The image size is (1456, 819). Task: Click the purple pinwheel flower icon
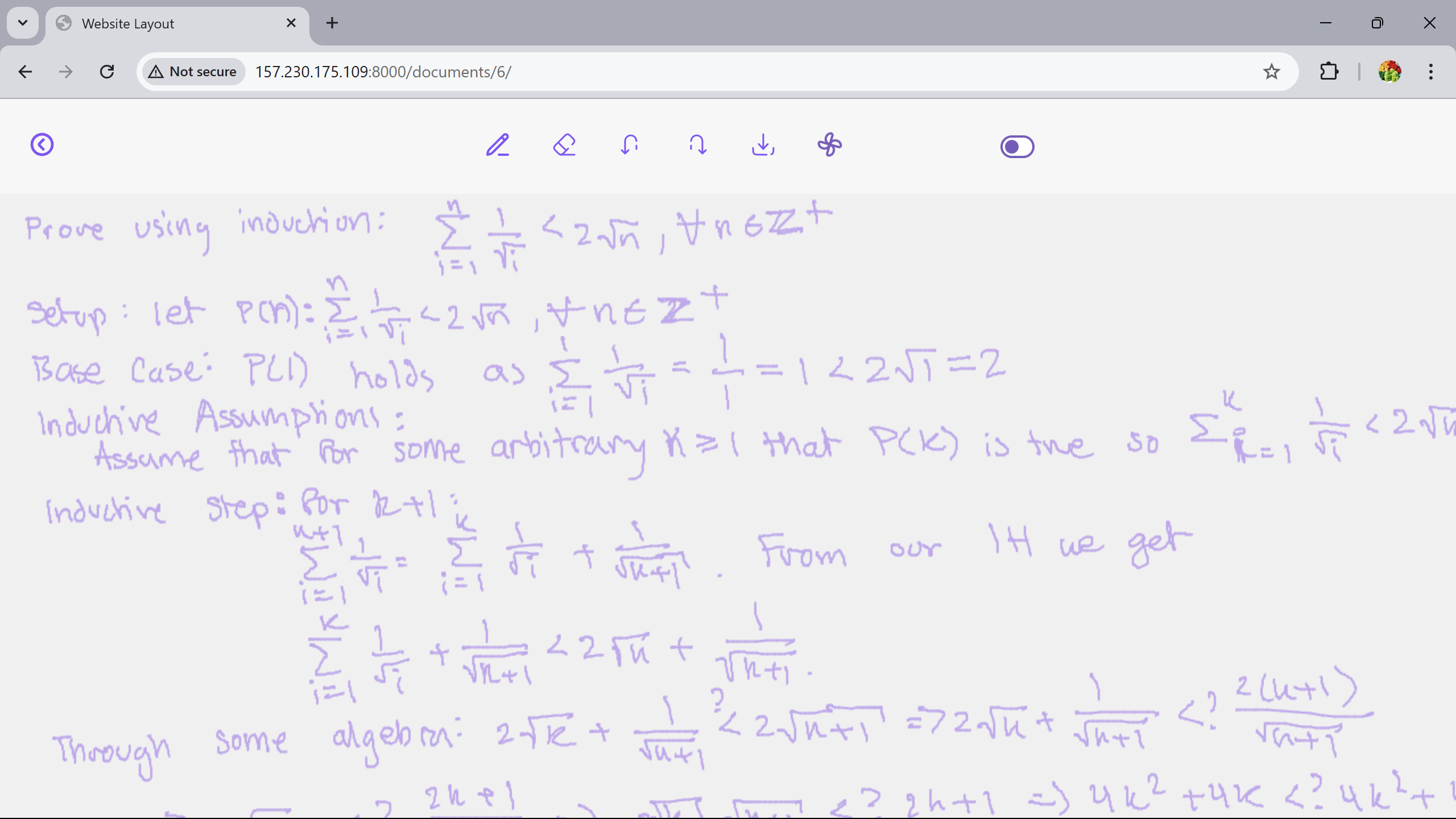tap(830, 145)
